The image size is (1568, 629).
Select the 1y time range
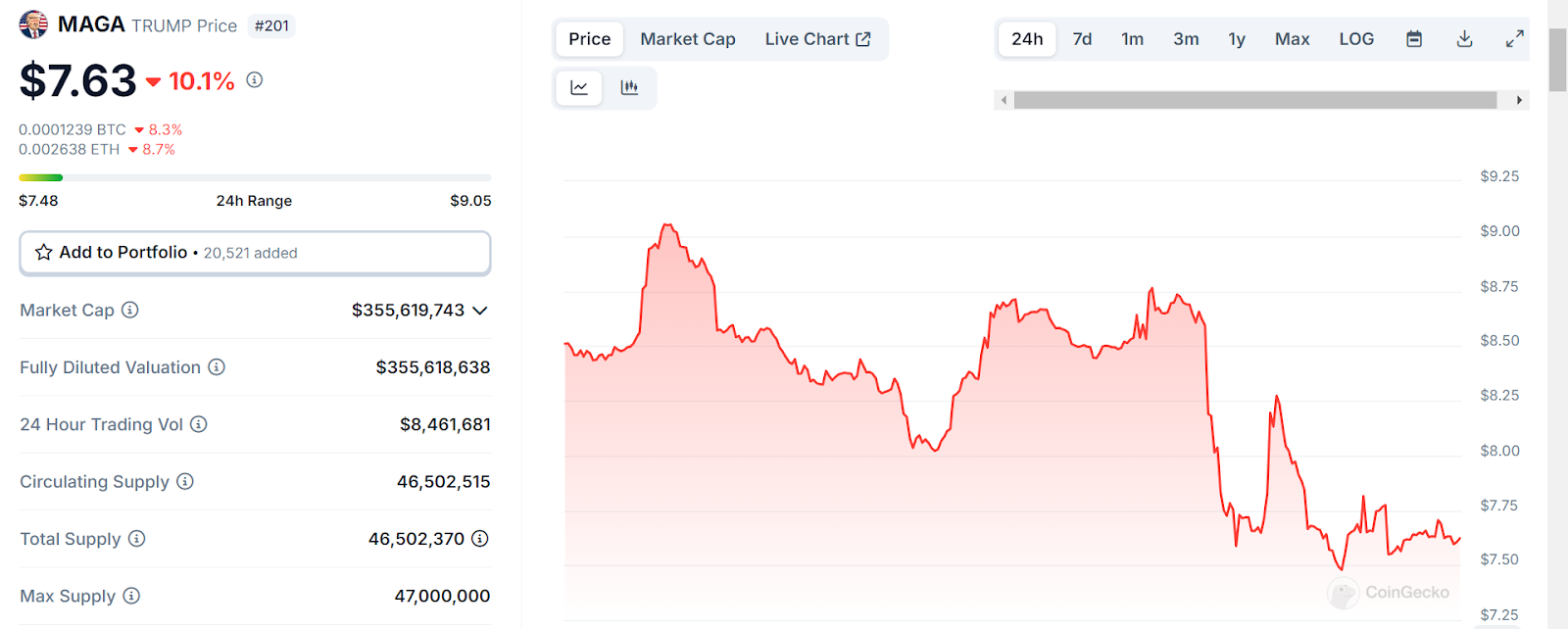click(x=1237, y=39)
